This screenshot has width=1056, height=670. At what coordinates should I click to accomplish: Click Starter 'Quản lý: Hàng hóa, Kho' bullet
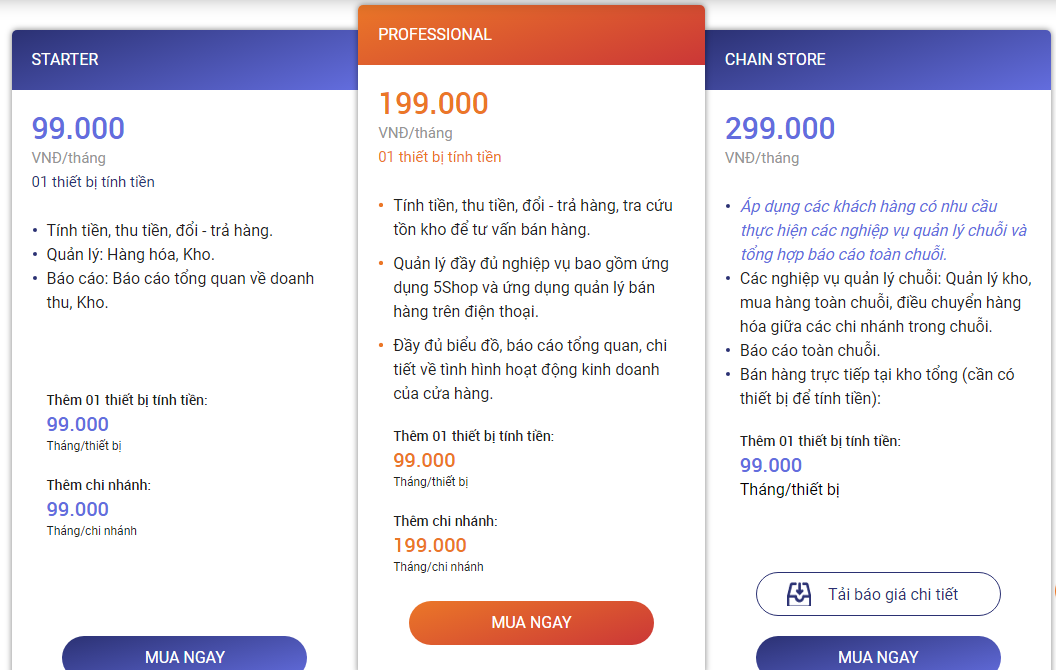[x=130, y=254]
